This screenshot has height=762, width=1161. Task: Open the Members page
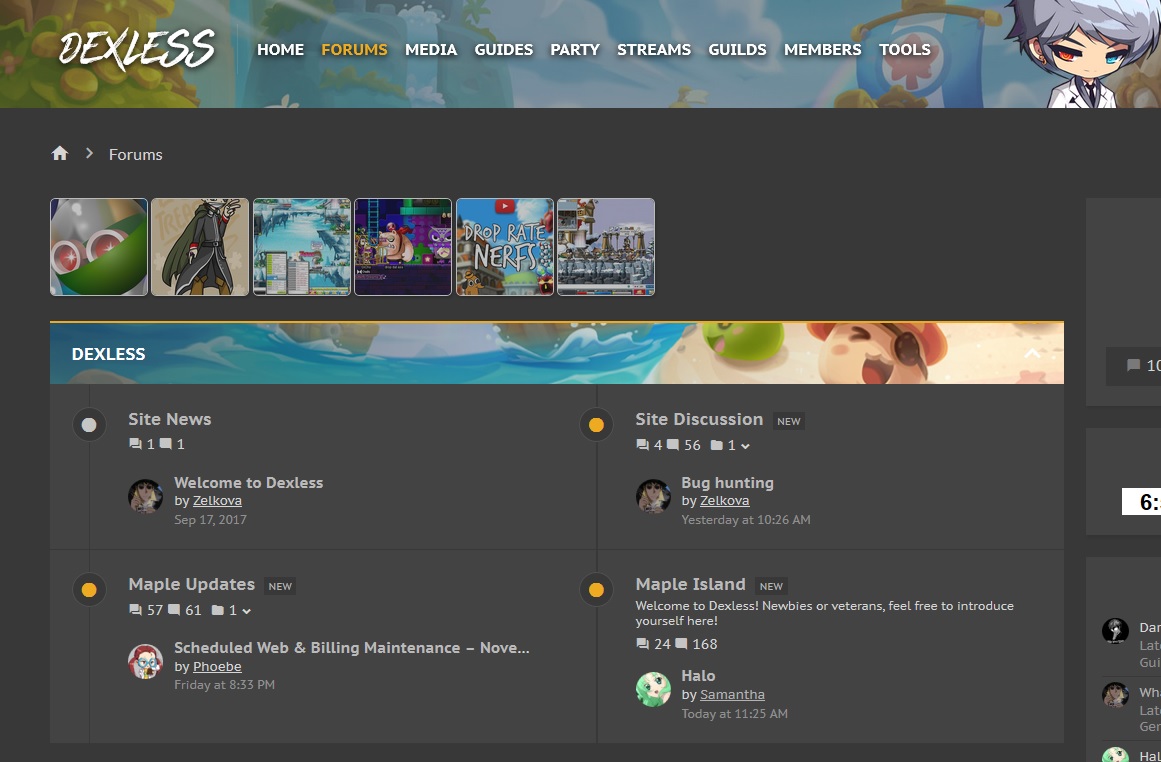823,50
